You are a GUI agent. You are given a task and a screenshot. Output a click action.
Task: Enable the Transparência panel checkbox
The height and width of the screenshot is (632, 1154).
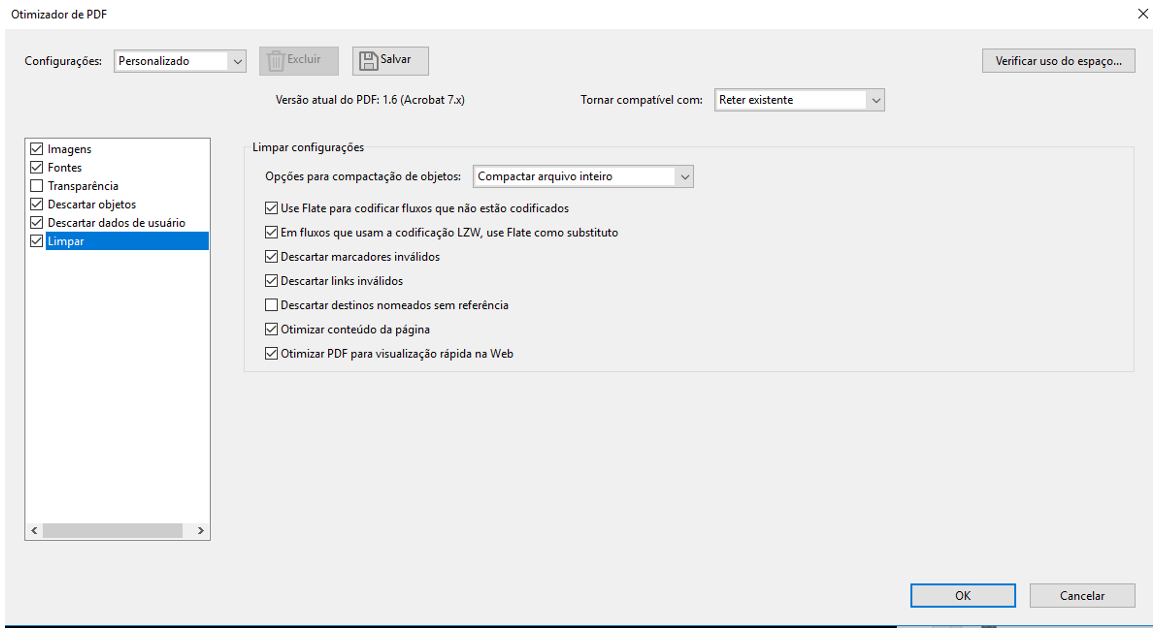37,186
